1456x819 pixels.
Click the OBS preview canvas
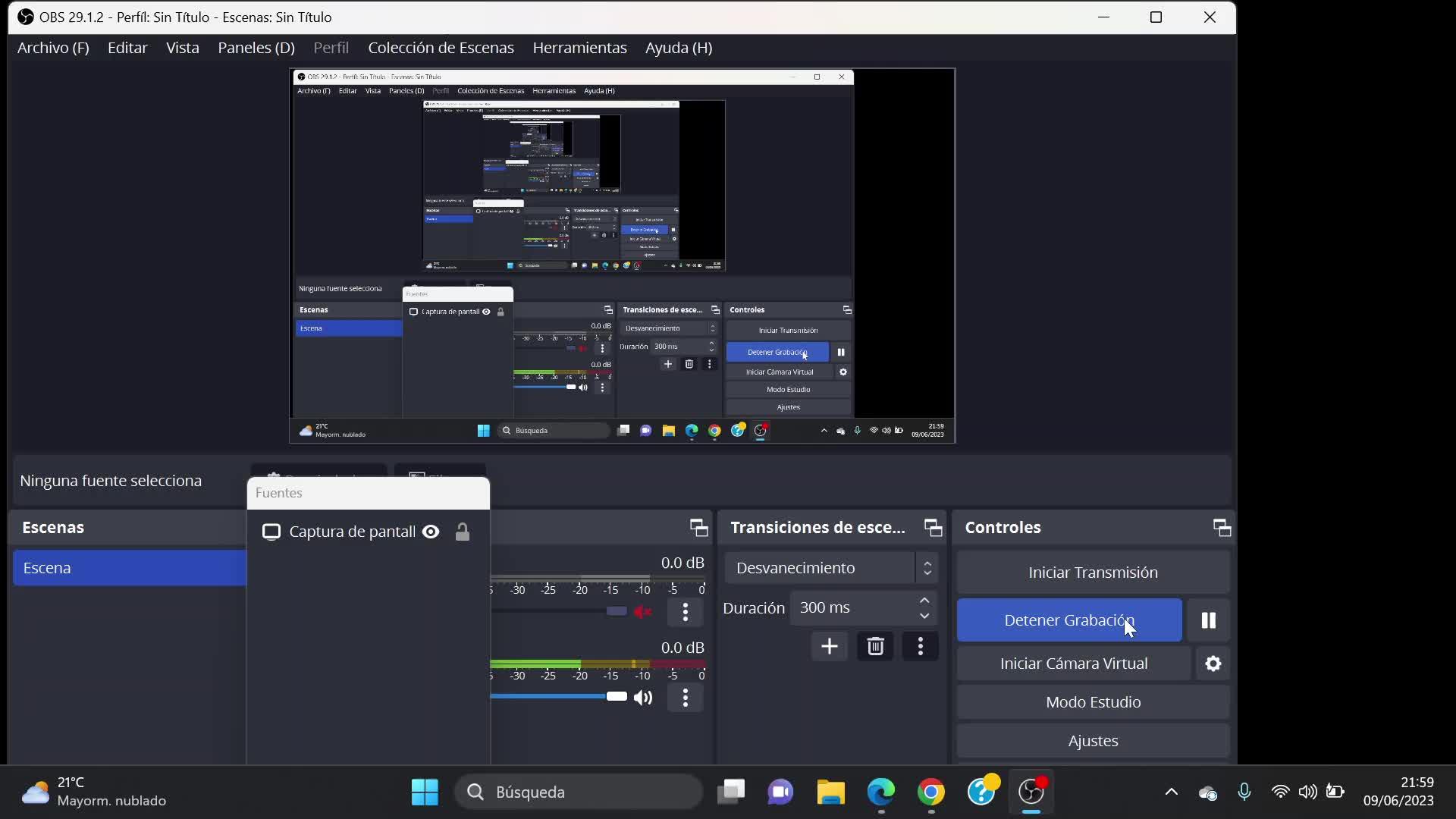pos(622,256)
